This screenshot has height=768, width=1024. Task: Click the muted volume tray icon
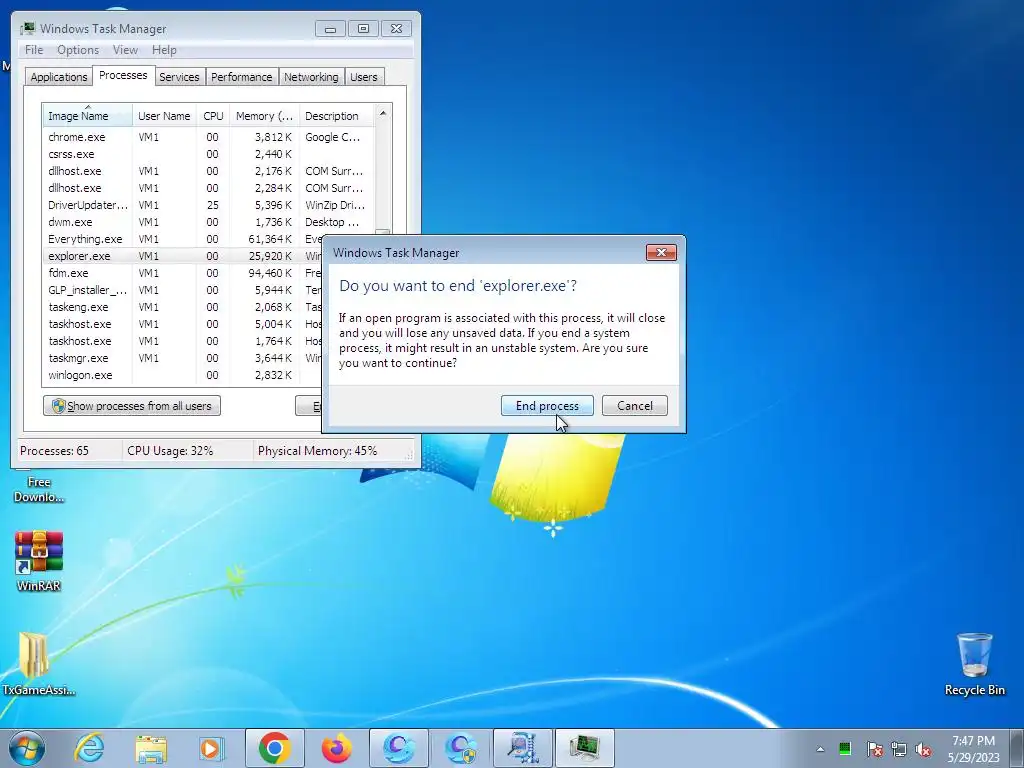923,749
